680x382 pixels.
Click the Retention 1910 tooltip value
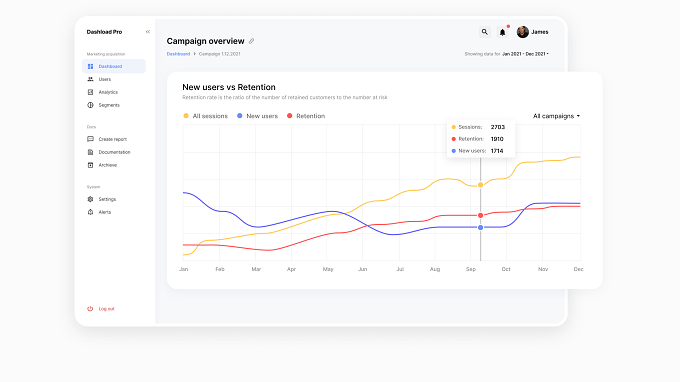497,139
